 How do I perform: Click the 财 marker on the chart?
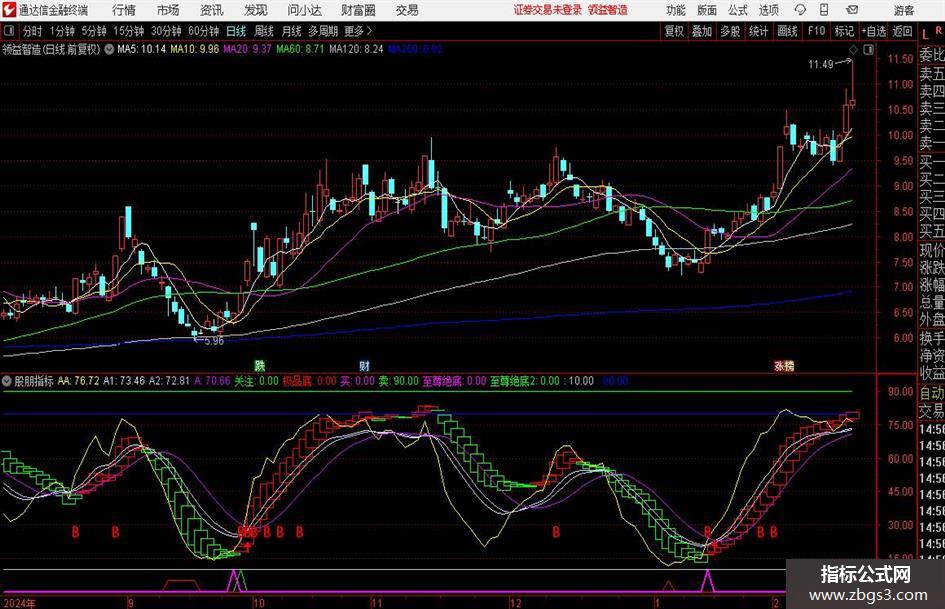[364, 365]
